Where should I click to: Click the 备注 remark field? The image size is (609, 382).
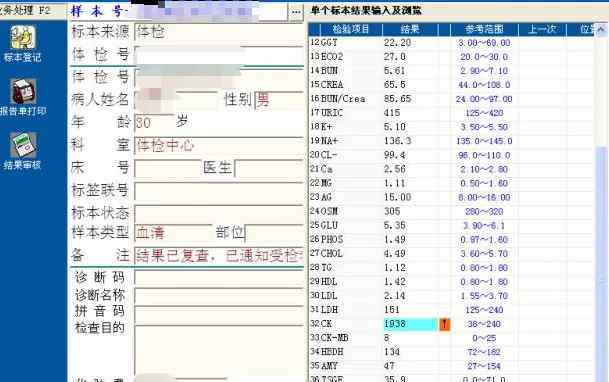coord(219,256)
